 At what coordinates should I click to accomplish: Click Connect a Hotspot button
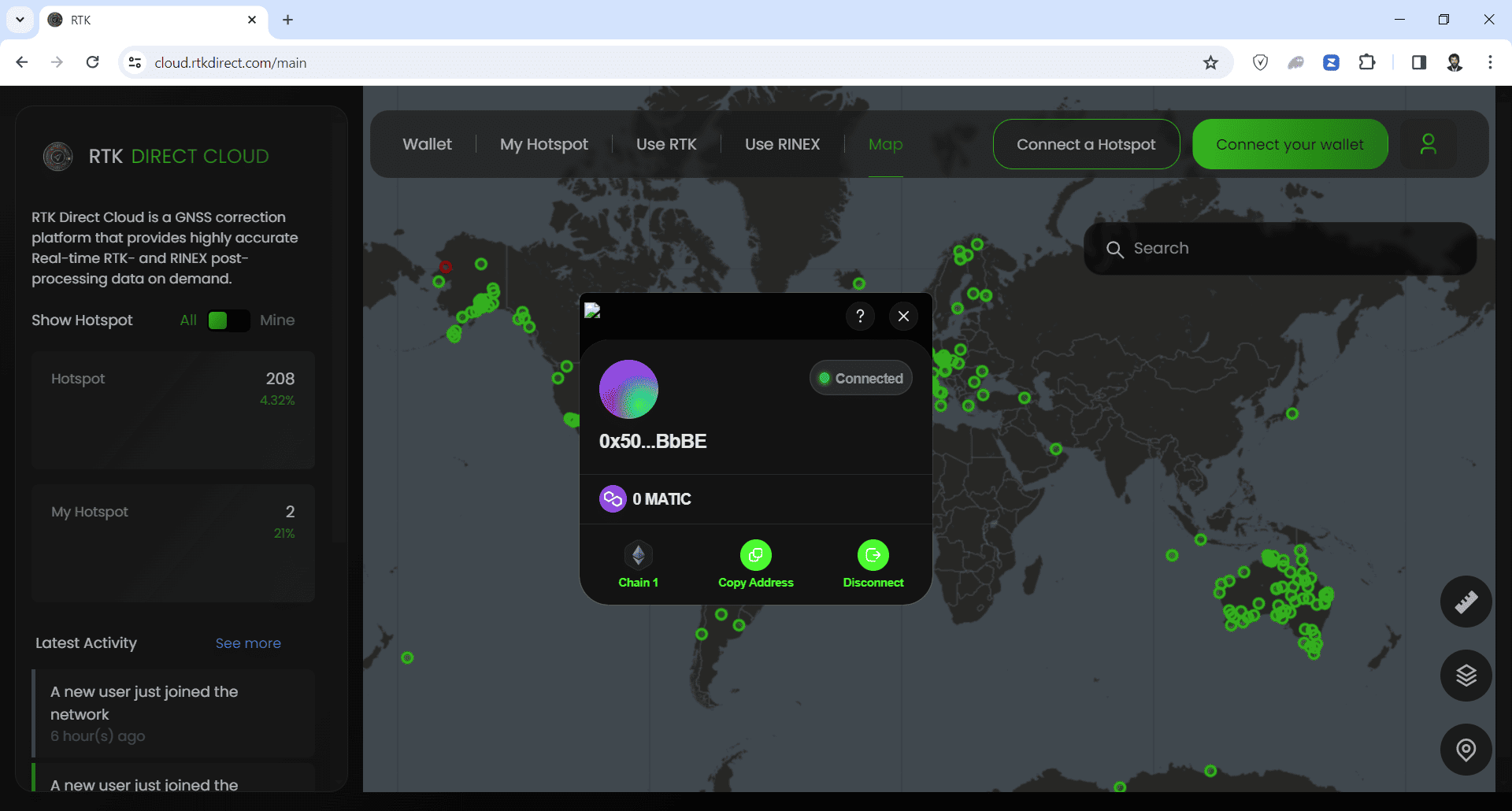(1086, 144)
